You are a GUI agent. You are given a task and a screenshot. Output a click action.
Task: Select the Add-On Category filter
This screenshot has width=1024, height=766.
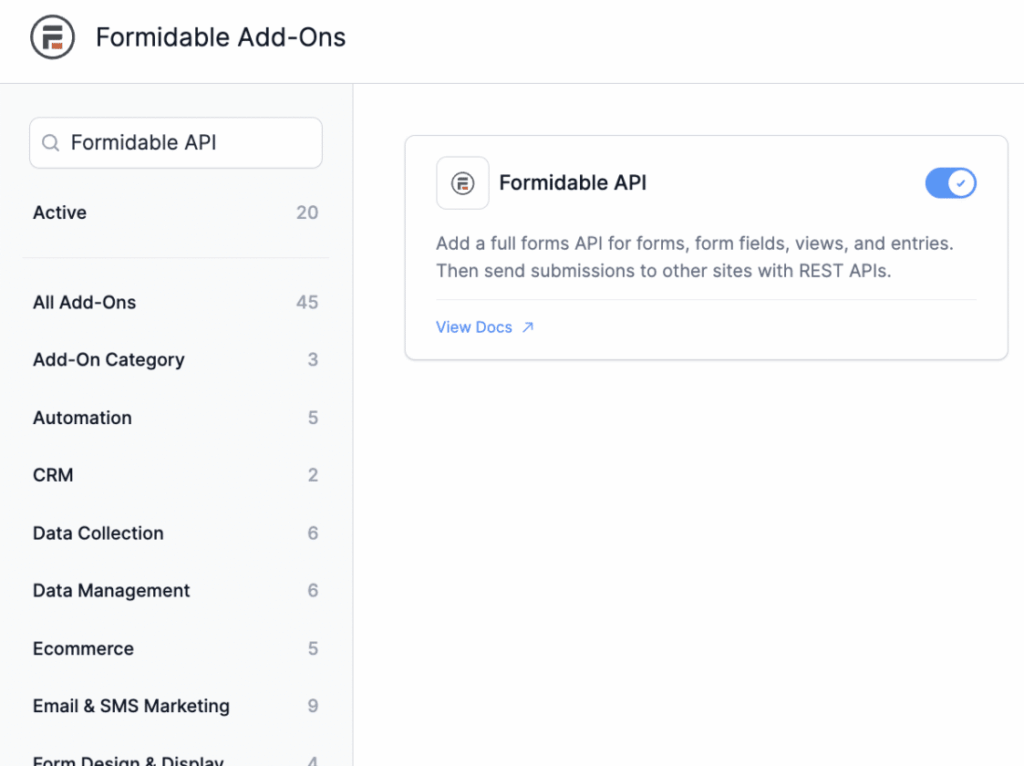[176, 360]
